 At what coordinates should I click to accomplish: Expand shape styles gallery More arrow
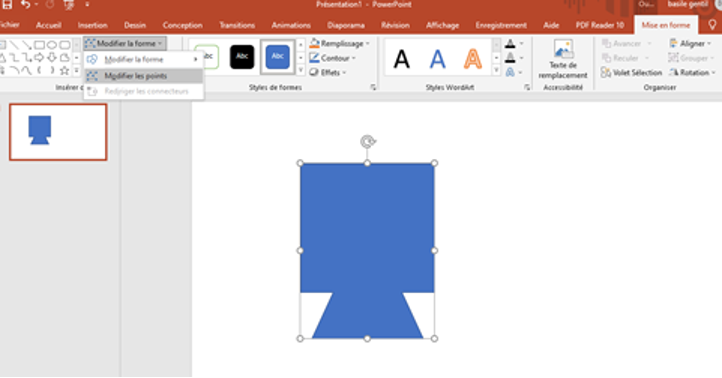(301, 70)
